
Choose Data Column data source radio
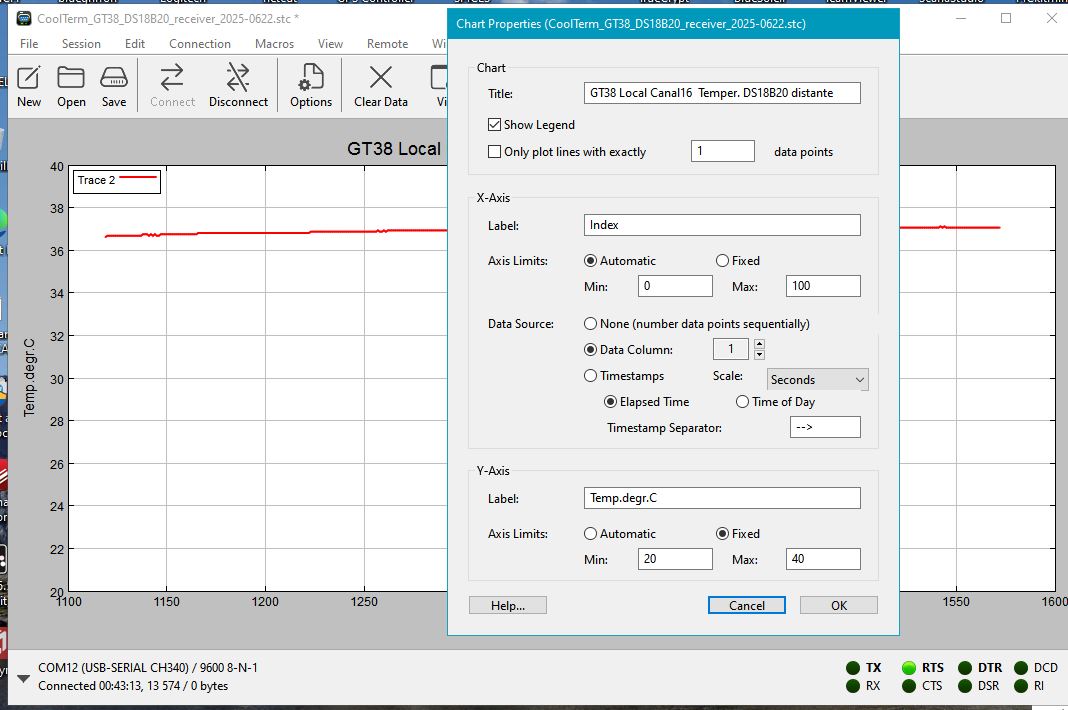coord(591,350)
